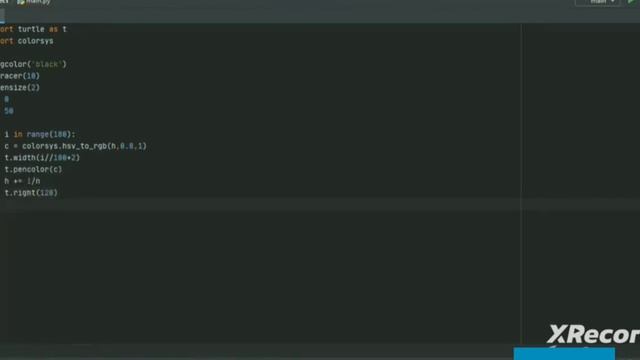Click the t.width(i//100+2) line
Image resolution: width=640 pixels, height=360 pixels.
point(42,158)
